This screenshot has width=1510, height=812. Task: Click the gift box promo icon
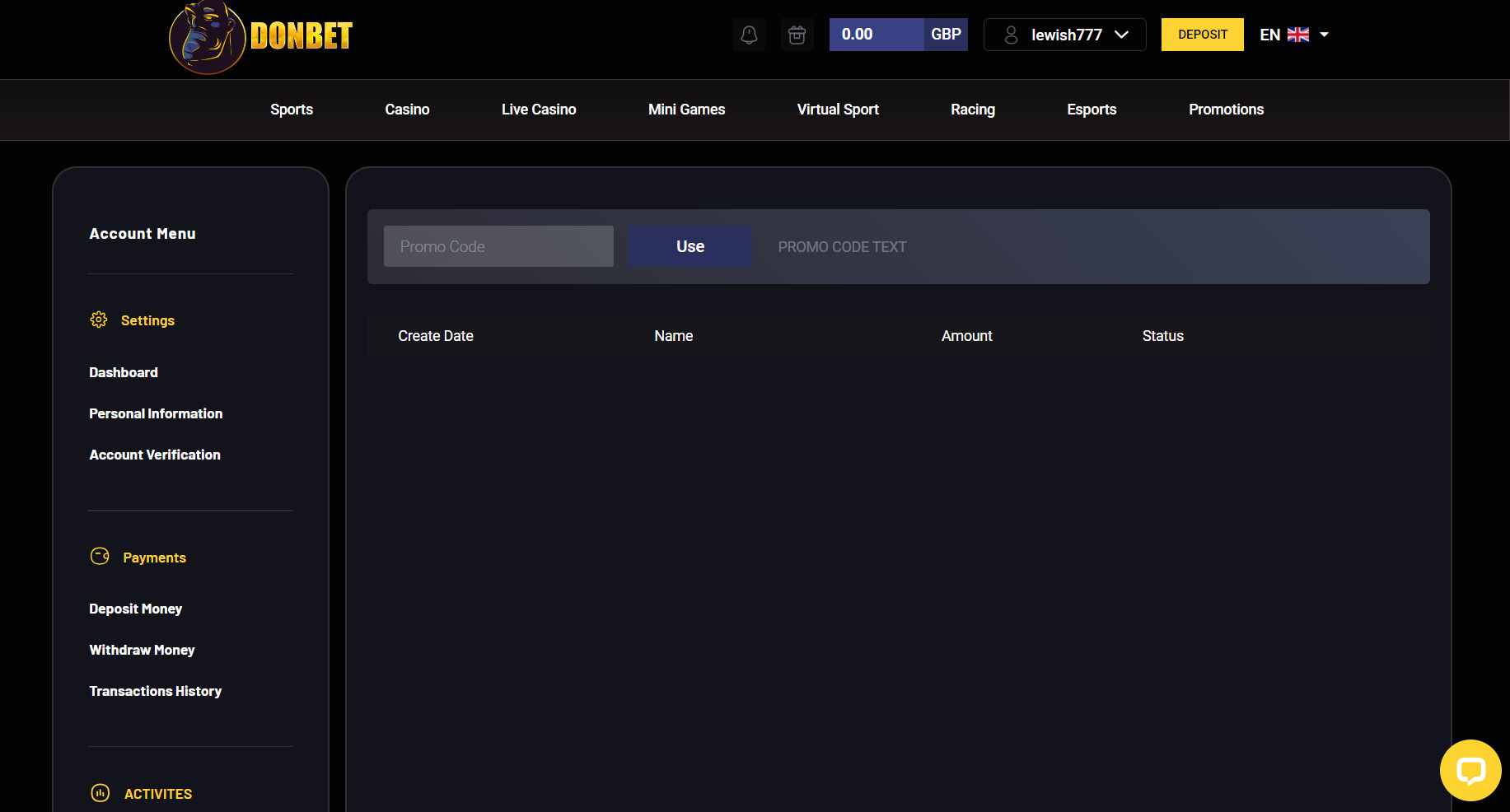[797, 34]
